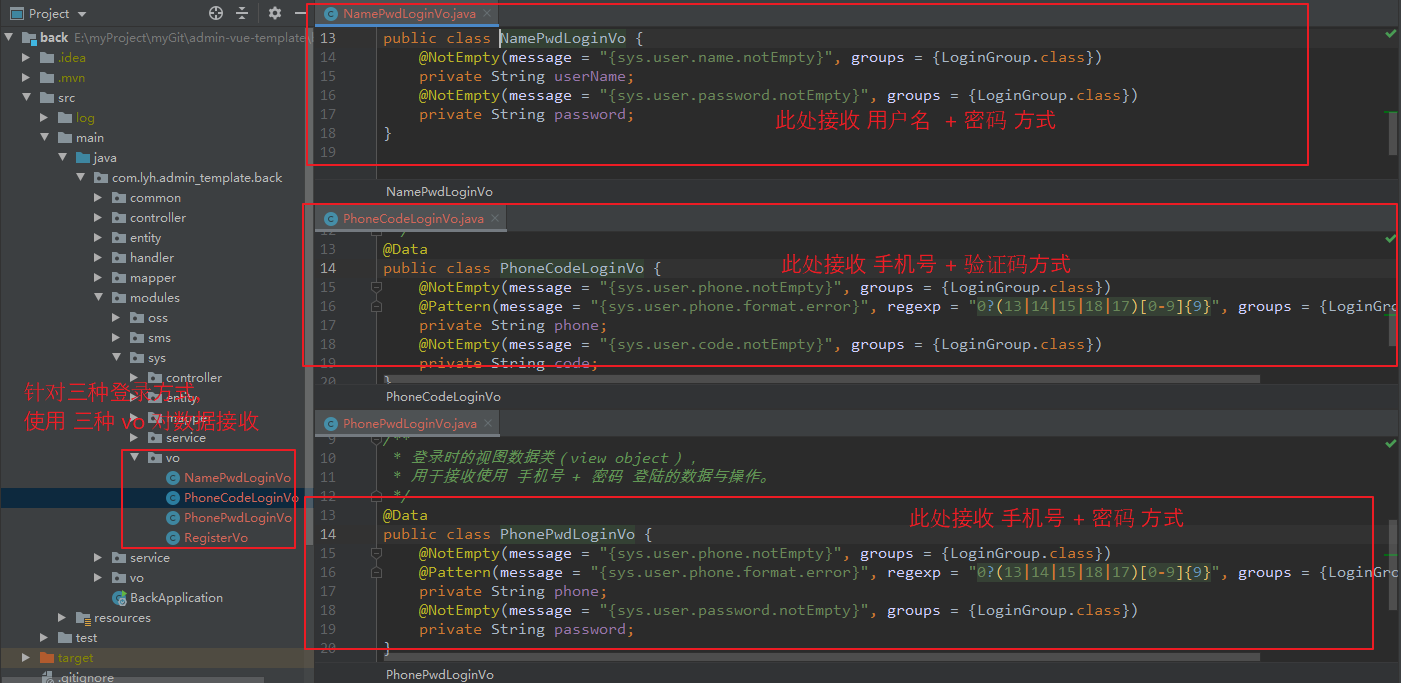Toggle comment fold at line 12 in PhonePwdLoginVo

pyautogui.click(x=377, y=496)
